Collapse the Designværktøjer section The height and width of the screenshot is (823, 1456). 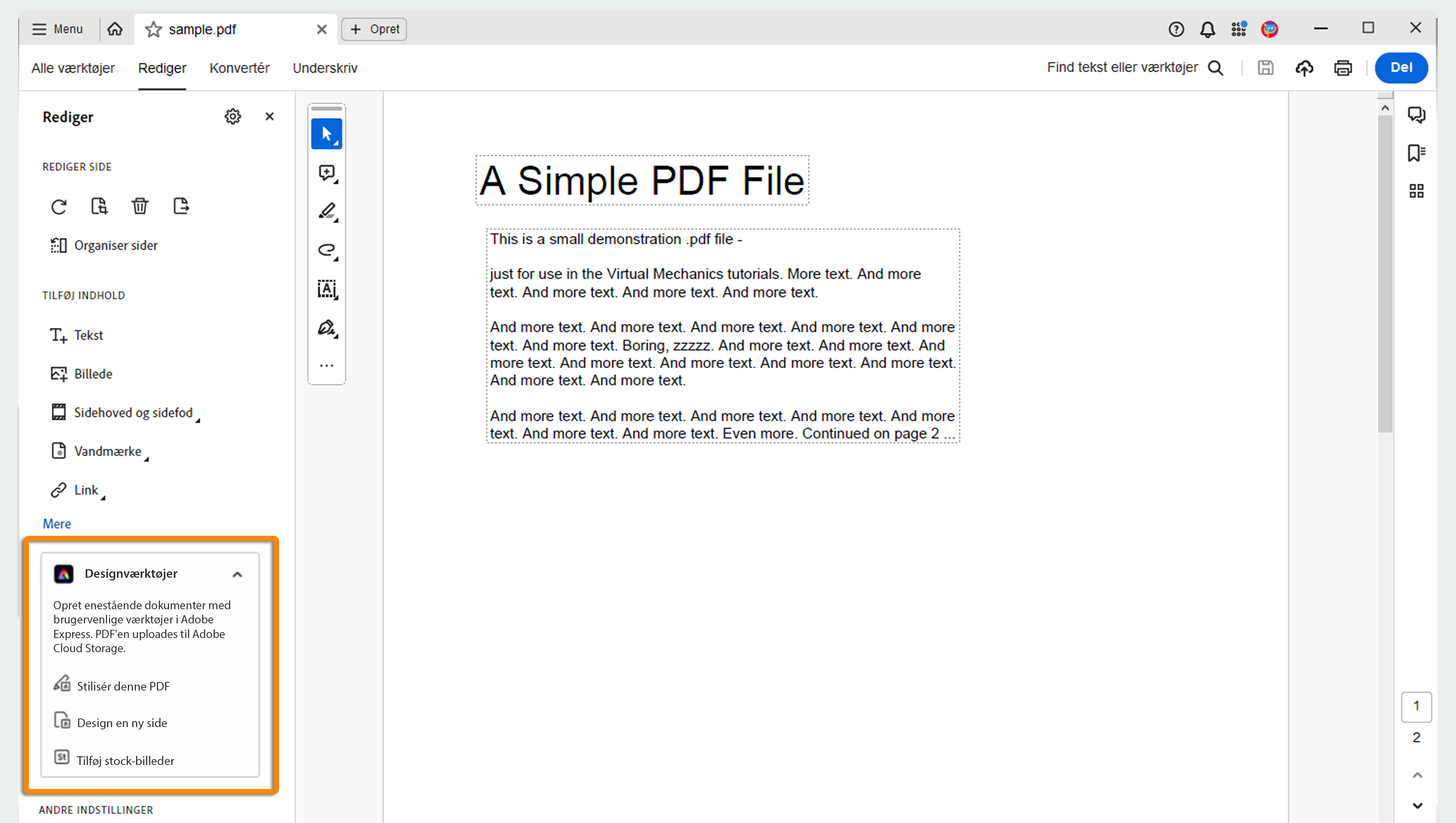click(x=237, y=574)
